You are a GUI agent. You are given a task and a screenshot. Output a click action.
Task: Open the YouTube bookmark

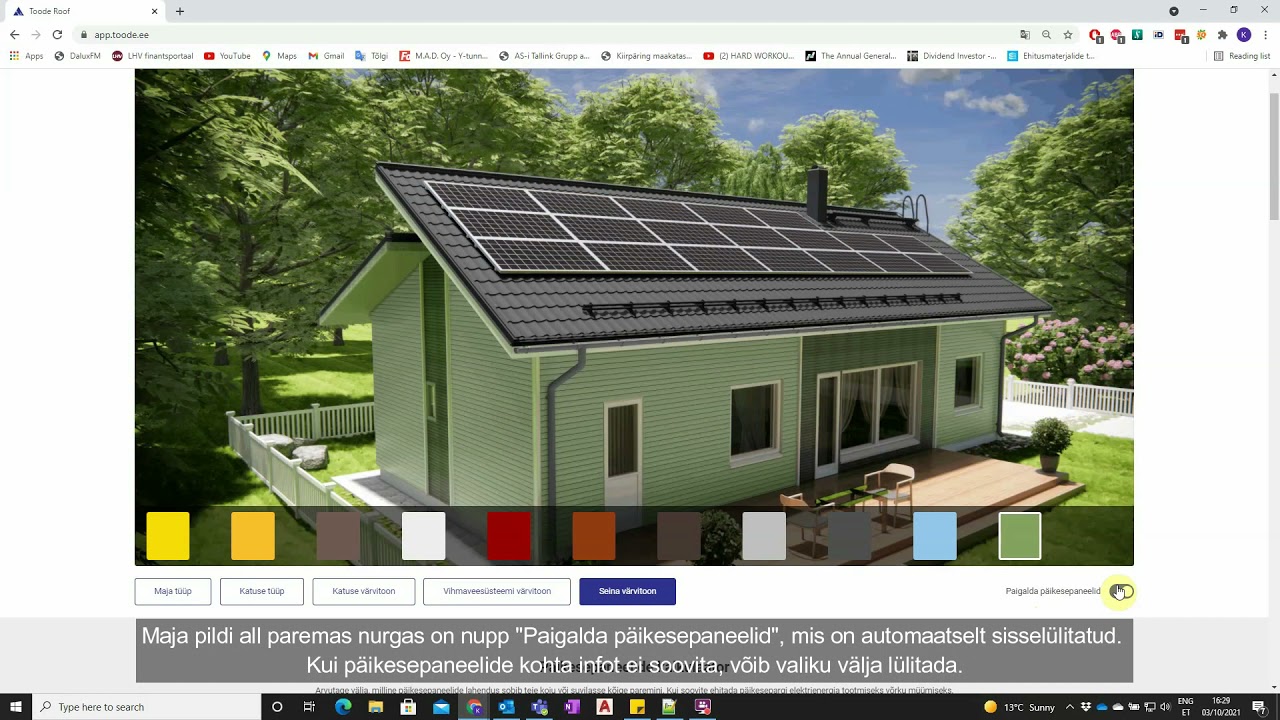(227, 56)
